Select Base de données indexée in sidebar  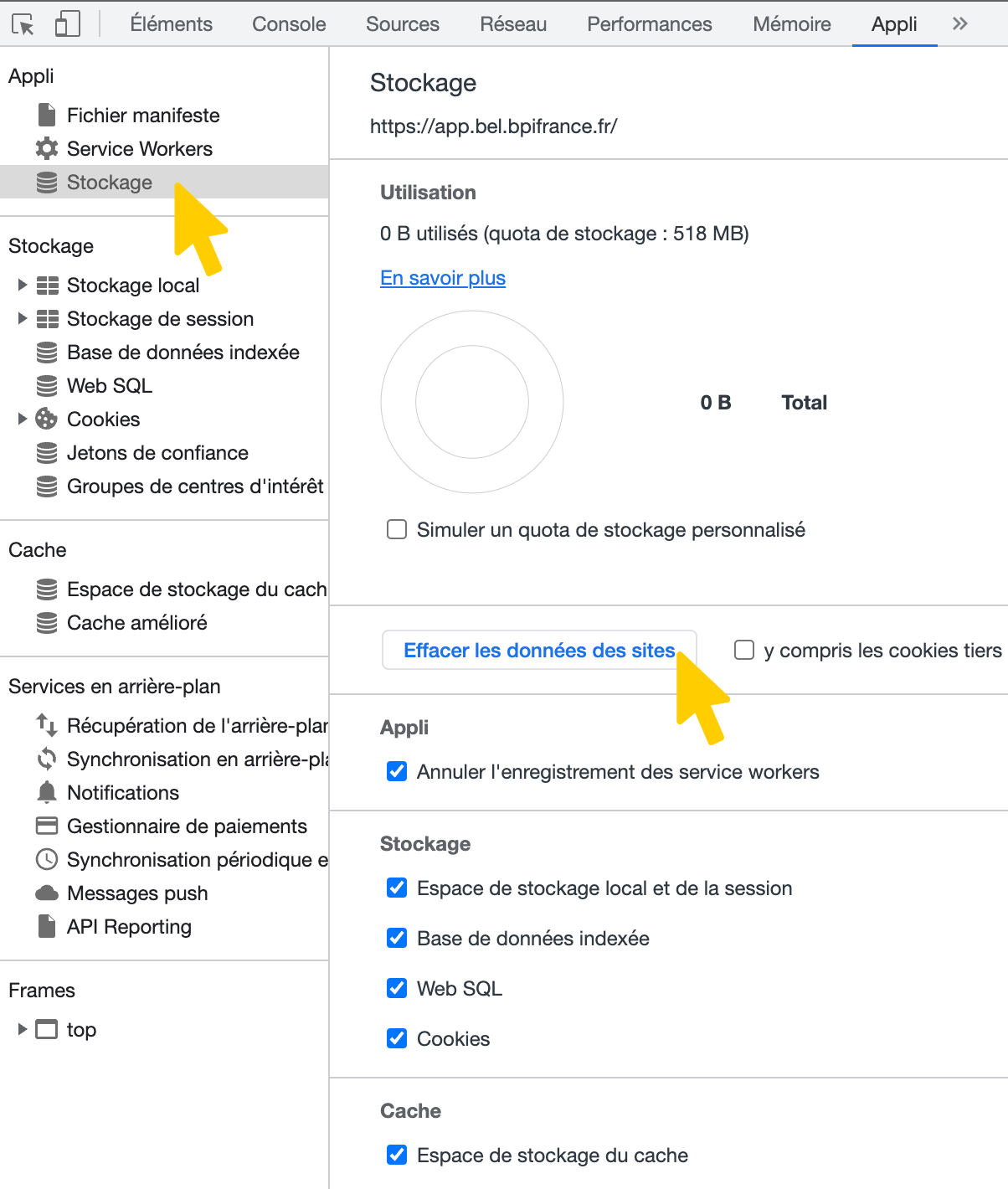click(x=183, y=353)
